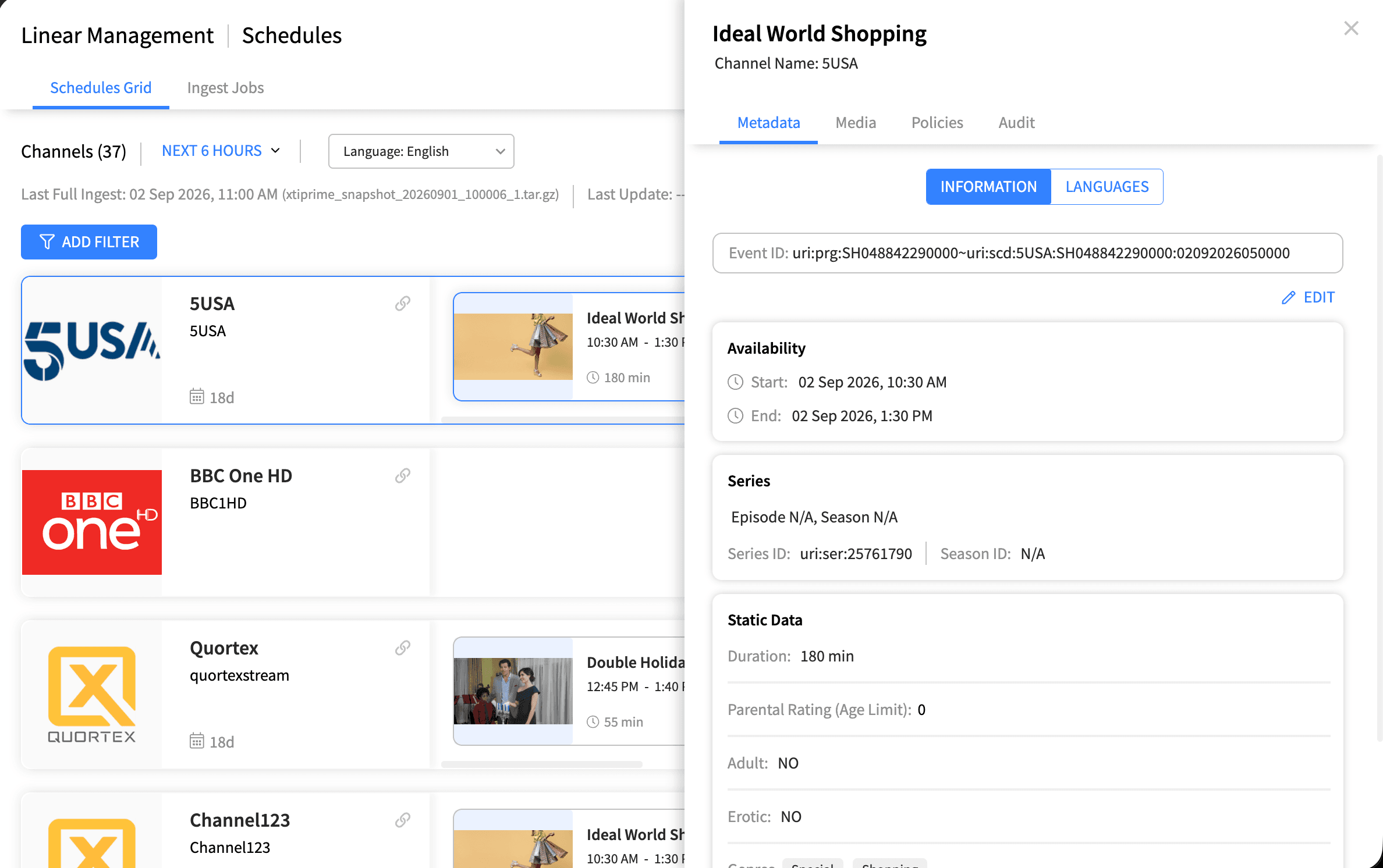
Task: Click the link icon on 5USA channel
Action: coord(403,303)
